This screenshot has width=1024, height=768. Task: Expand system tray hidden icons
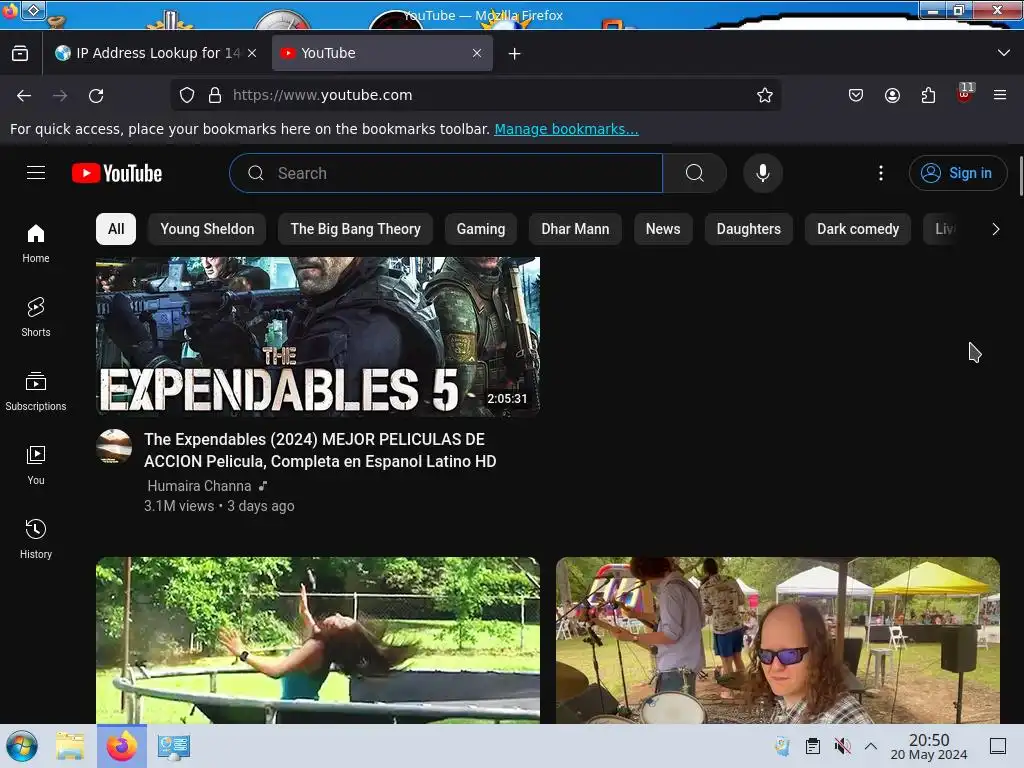click(x=871, y=746)
